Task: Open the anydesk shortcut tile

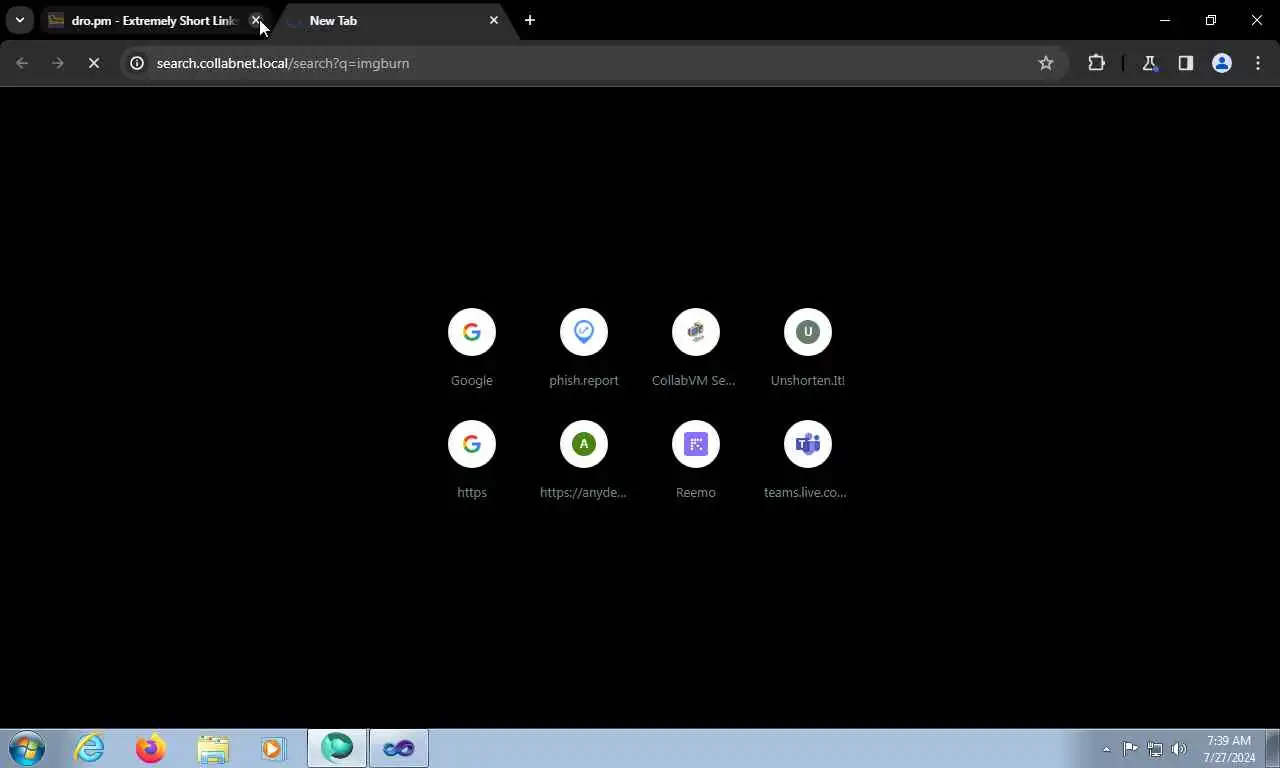Action: 584,444
